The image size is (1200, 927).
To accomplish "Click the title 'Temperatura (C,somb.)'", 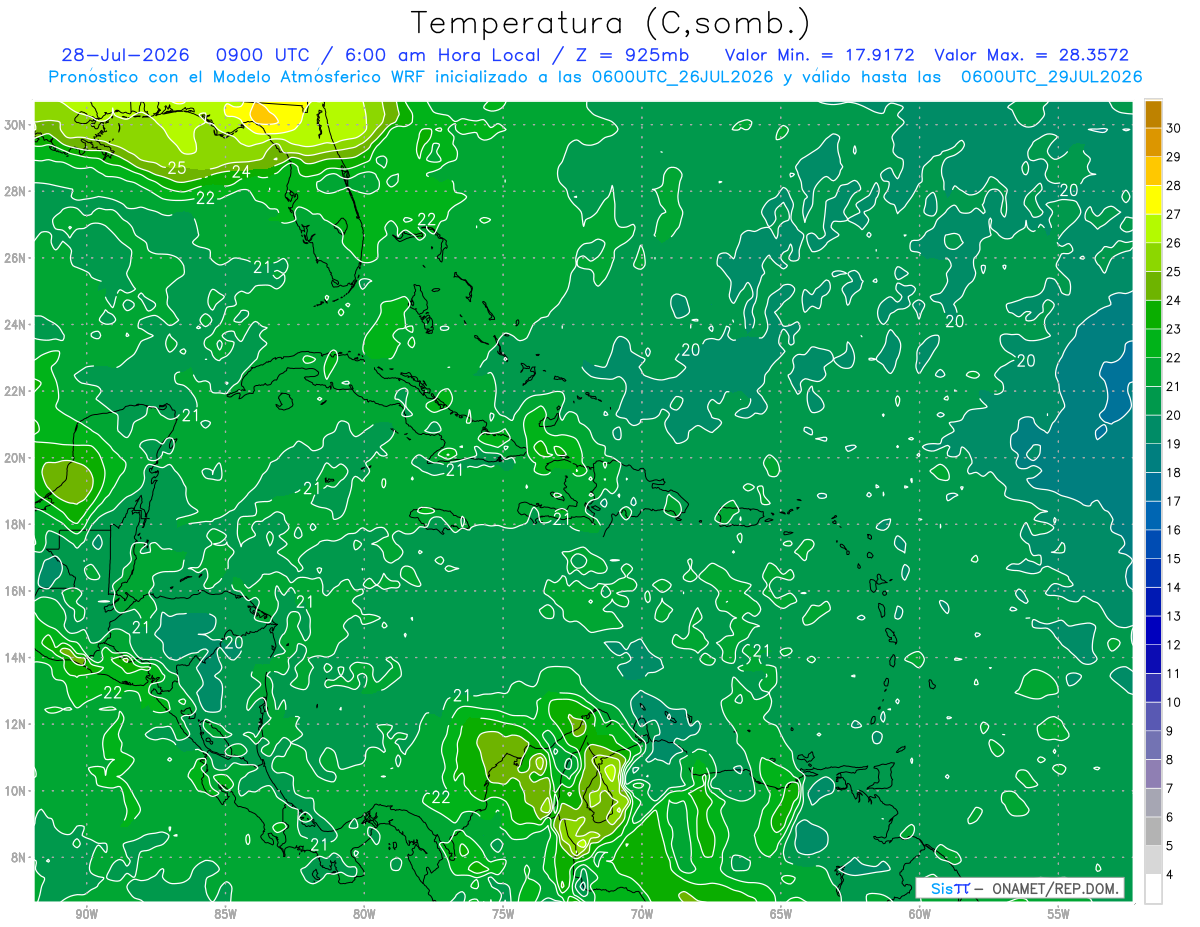I will click(x=611, y=23).
